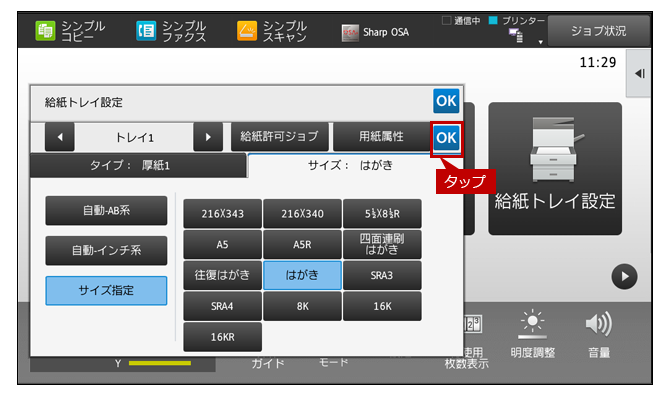Launch Sharp OSA
Image resolution: width=670 pixels, height=396 pixels.
click(x=375, y=32)
